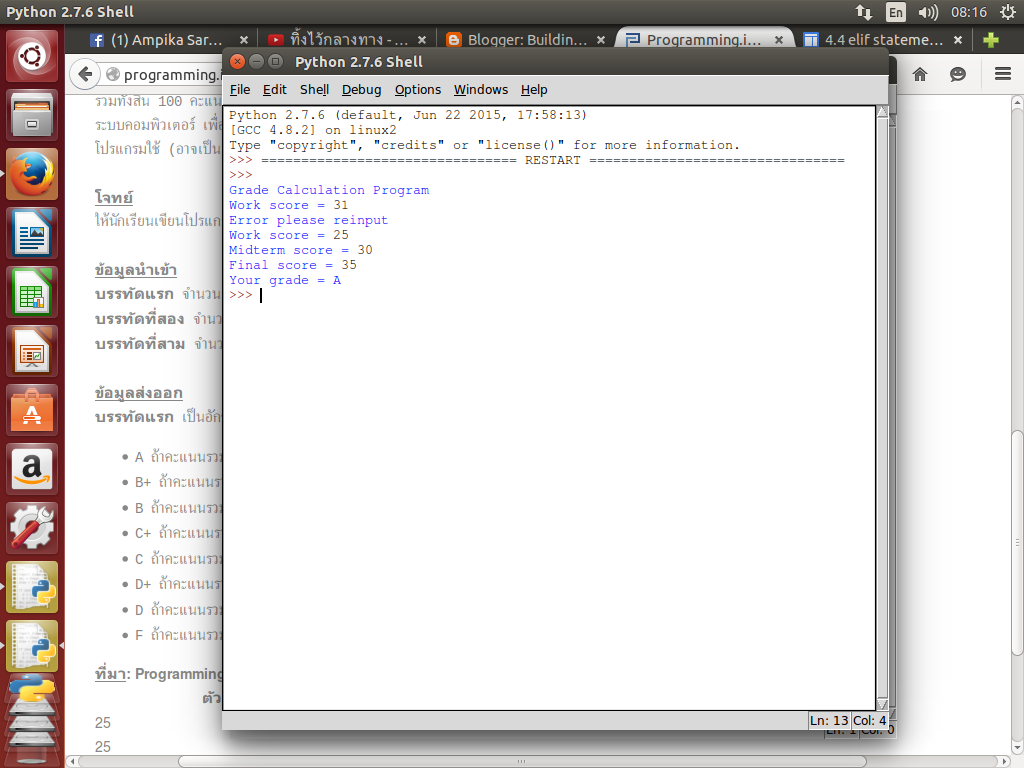Open the Amazon launcher icon

32,469
